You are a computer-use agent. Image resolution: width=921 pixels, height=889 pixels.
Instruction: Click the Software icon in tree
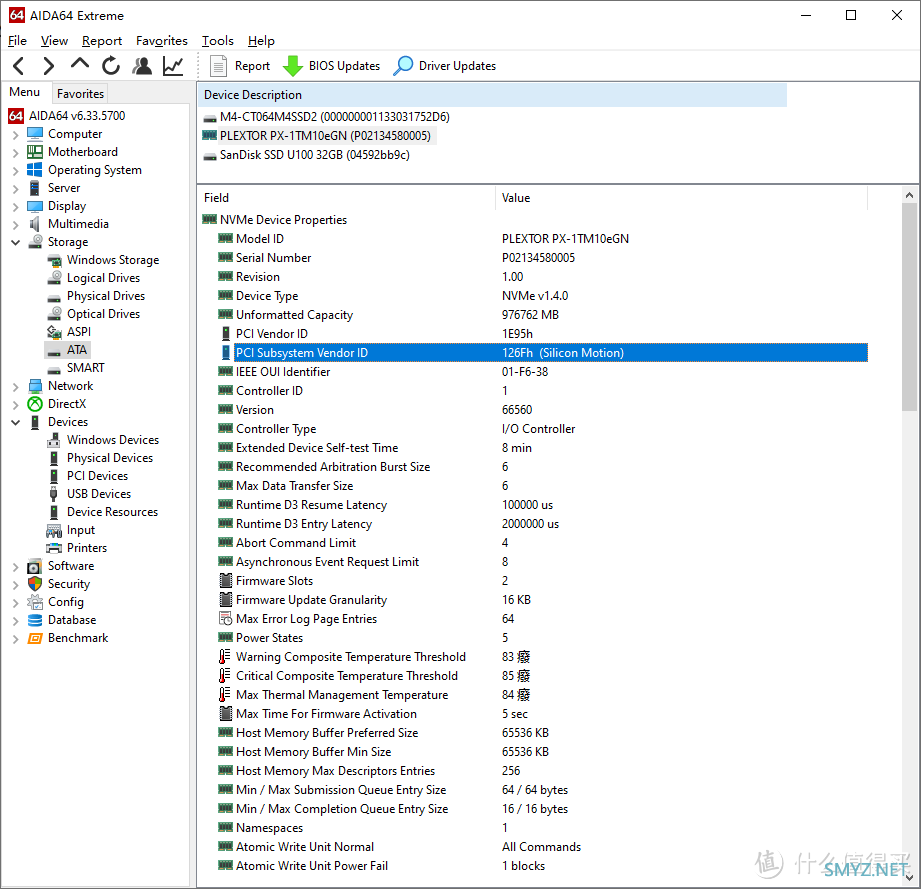tap(35, 566)
